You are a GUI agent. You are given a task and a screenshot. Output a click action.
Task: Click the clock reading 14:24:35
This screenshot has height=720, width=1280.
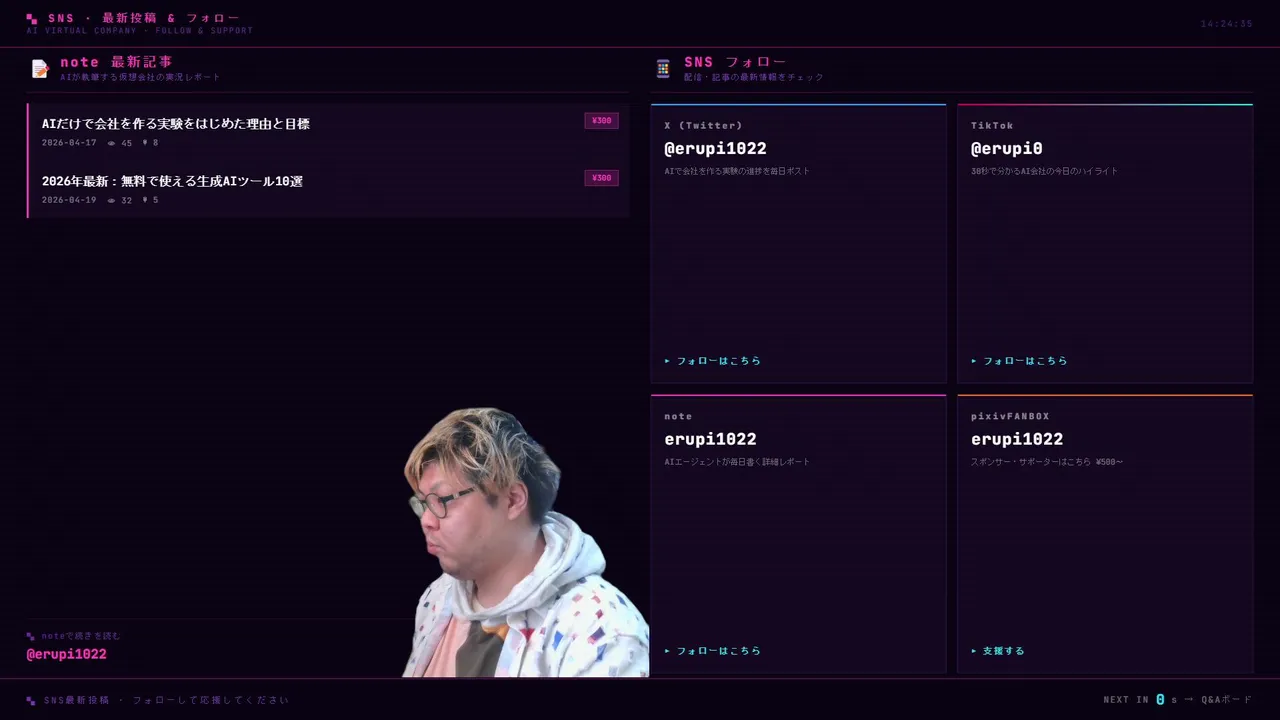tap(1226, 24)
